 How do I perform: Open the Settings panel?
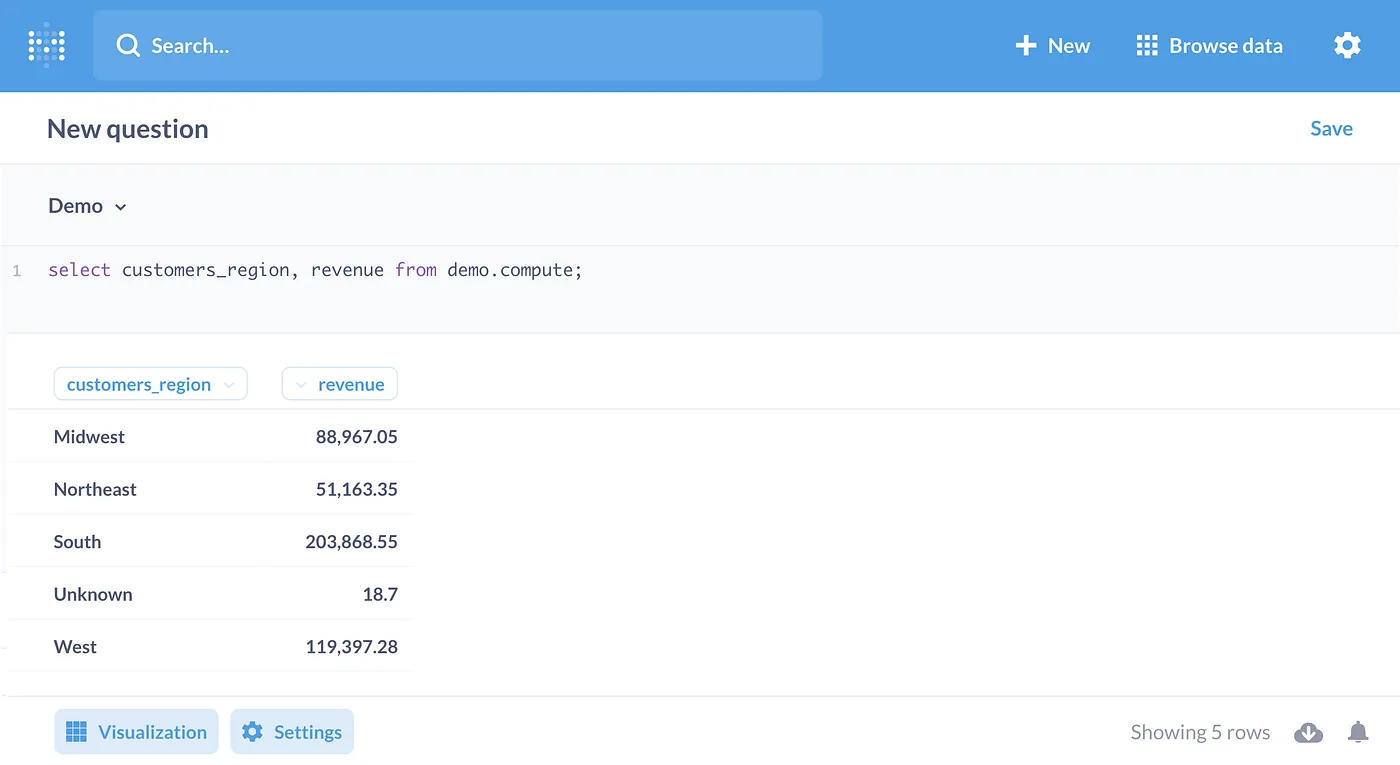291,731
